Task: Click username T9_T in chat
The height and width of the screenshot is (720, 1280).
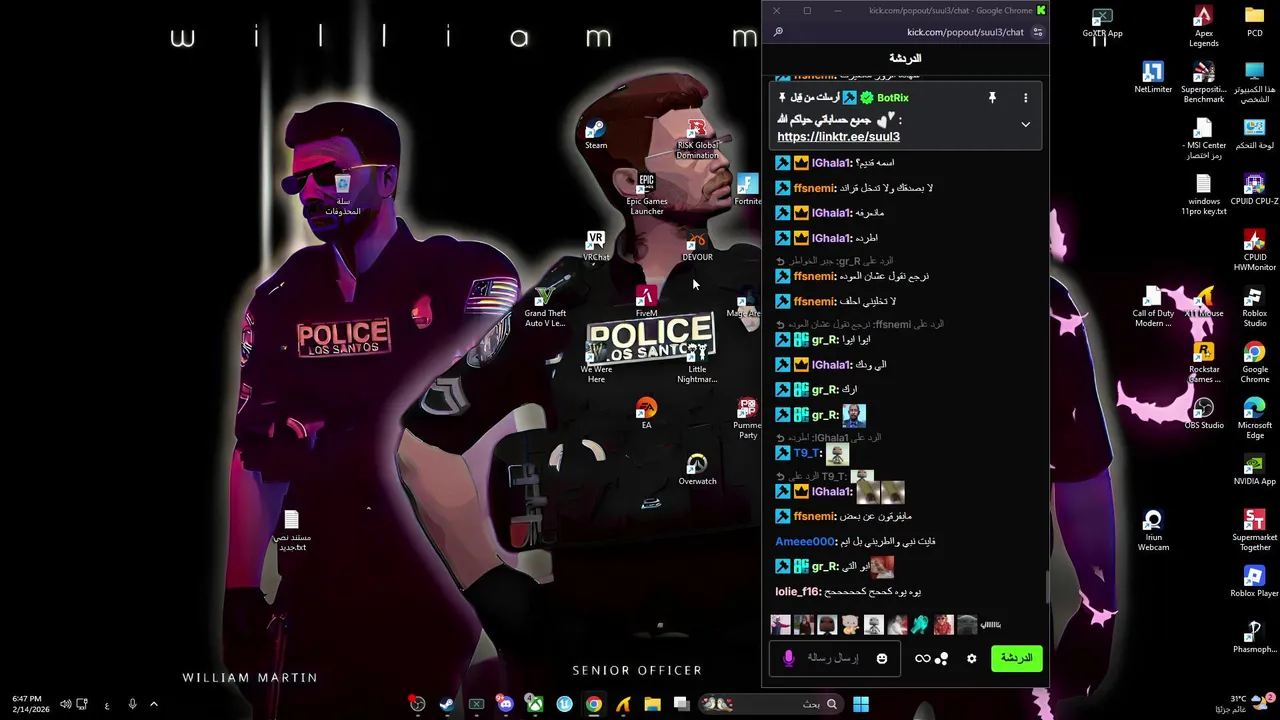Action: pos(806,454)
